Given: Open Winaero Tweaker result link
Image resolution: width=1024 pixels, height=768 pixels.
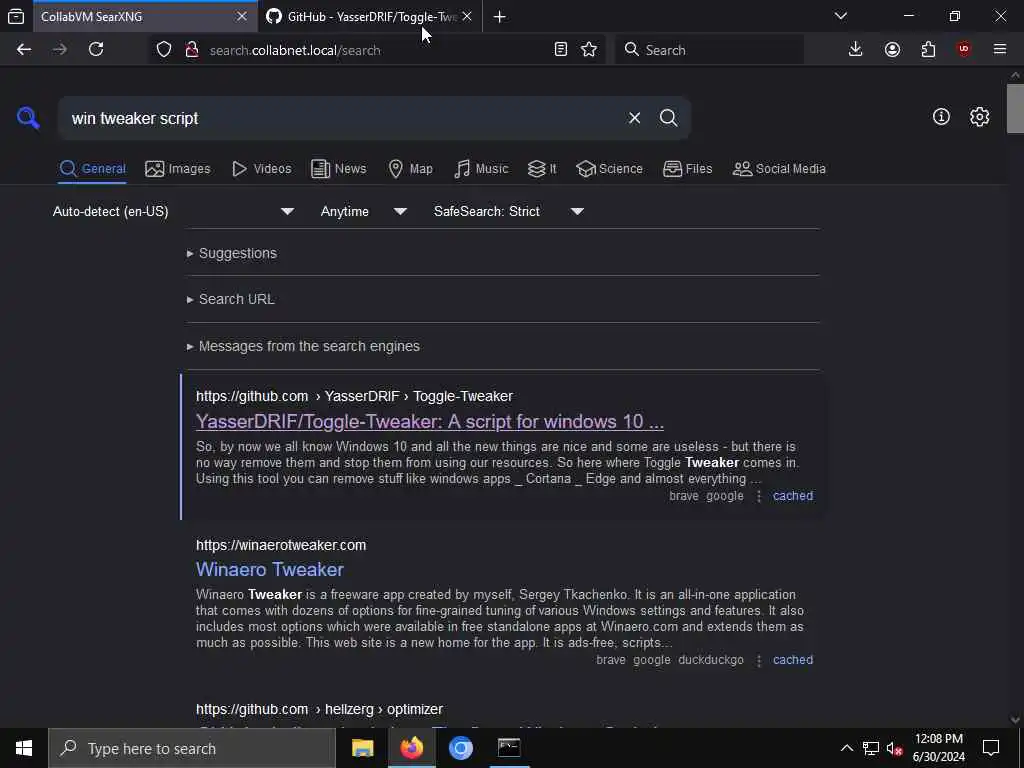Looking at the screenshot, I should coord(270,569).
